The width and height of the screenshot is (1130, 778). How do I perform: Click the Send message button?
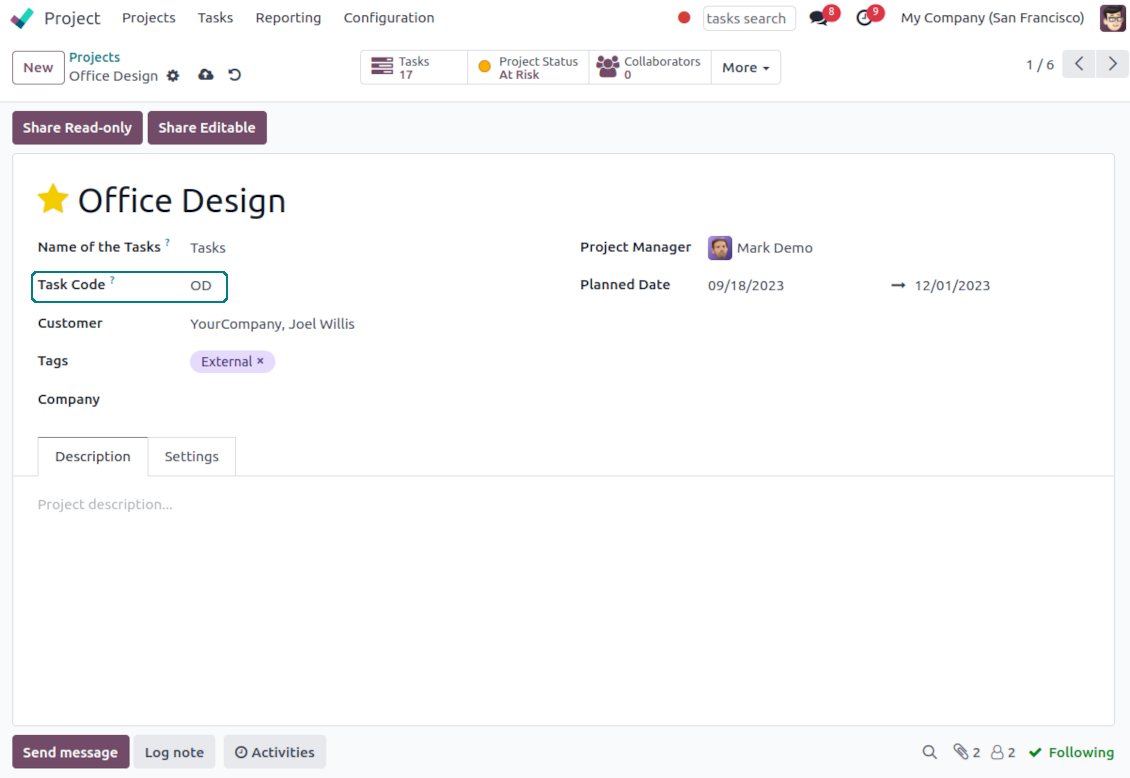[70, 752]
